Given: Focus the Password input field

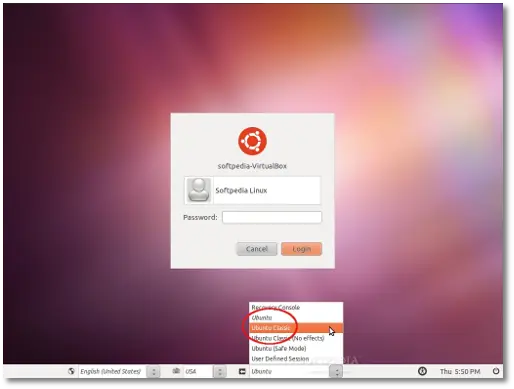Looking at the screenshot, I should coord(272,217).
